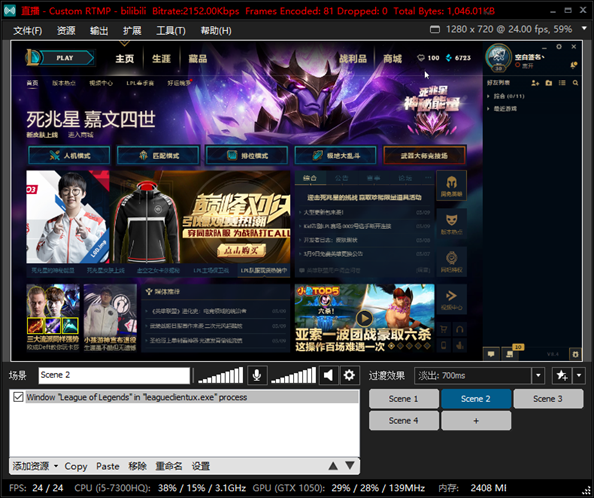Click the missions icon with 10 badge
Image resolution: width=594 pixels, height=498 pixels.
(510, 353)
